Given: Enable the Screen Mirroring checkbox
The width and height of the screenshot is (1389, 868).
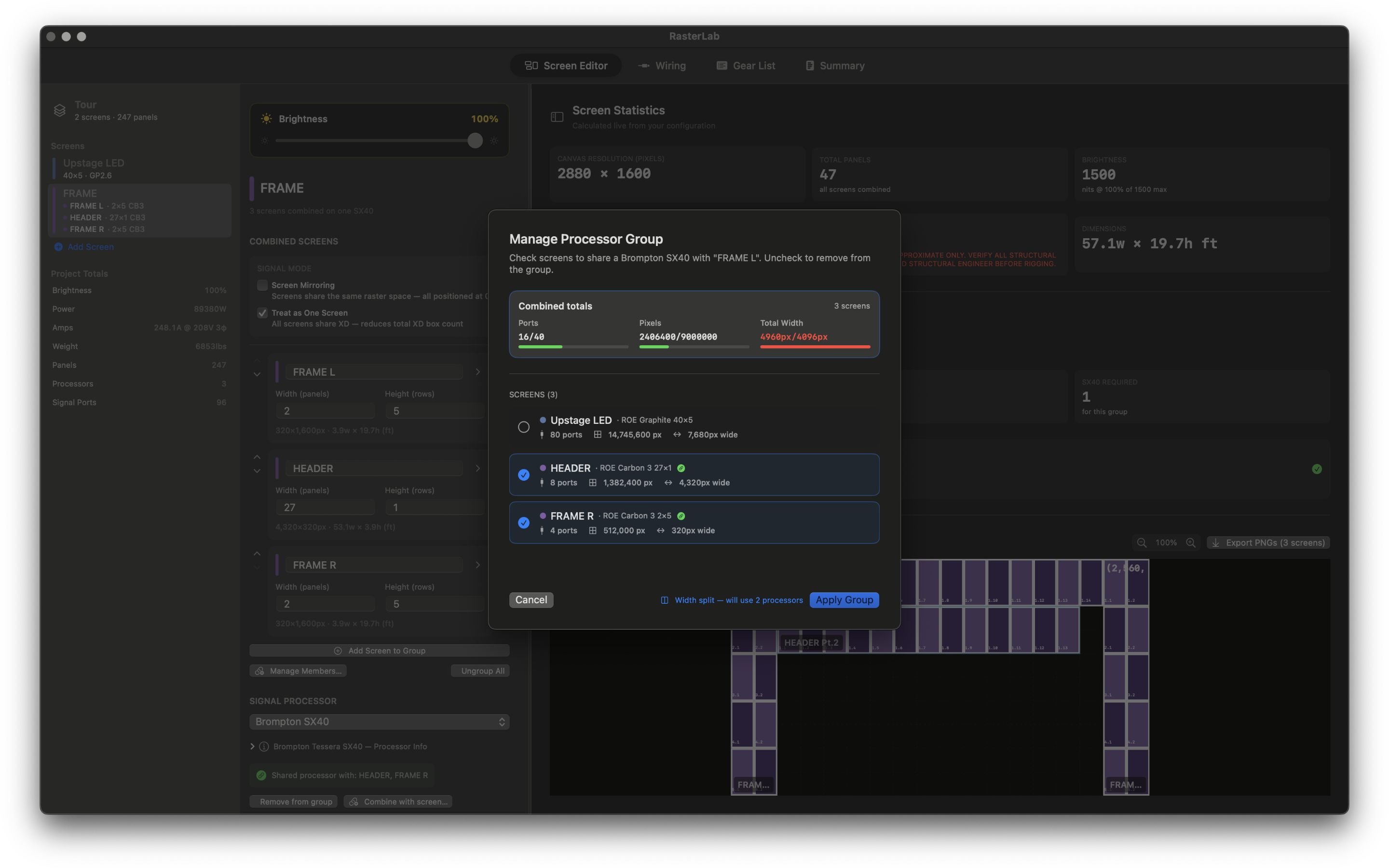Looking at the screenshot, I should coord(262,285).
